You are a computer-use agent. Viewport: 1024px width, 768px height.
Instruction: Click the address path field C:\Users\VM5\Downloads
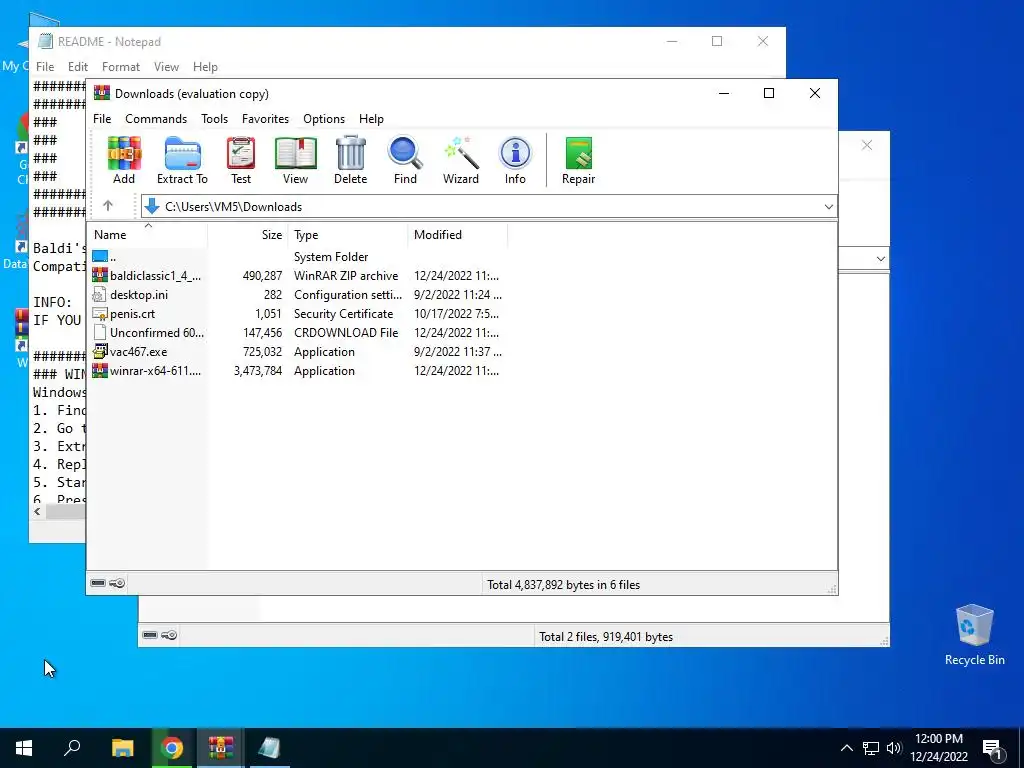pos(488,206)
